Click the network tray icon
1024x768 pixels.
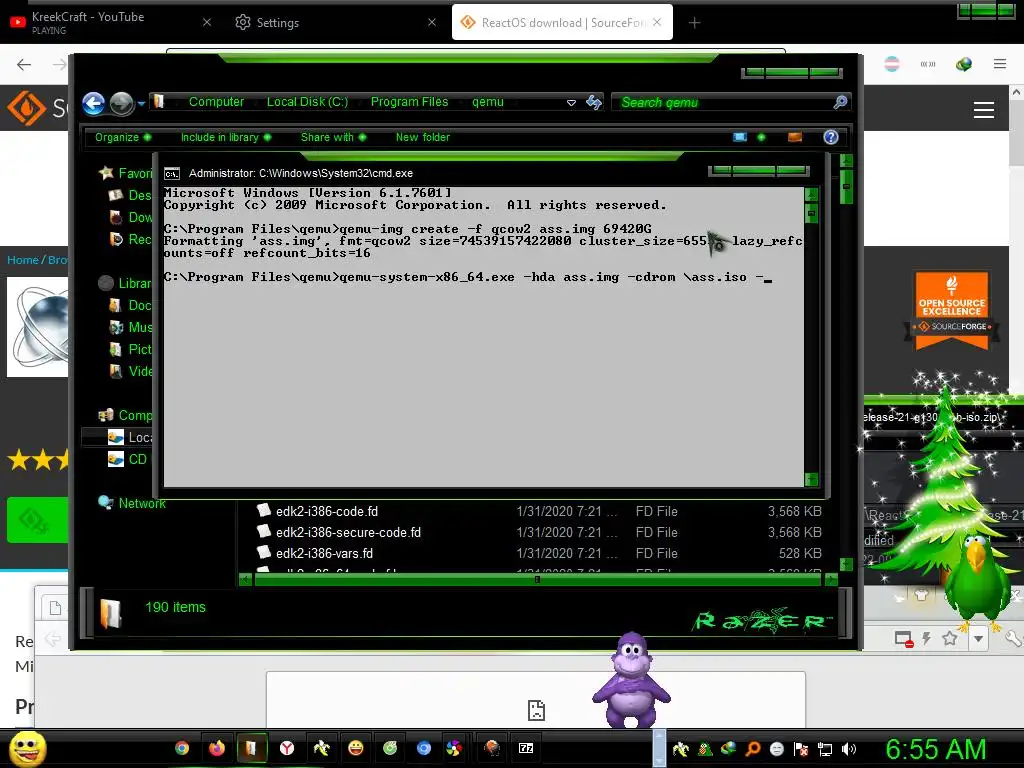(x=825, y=749)
